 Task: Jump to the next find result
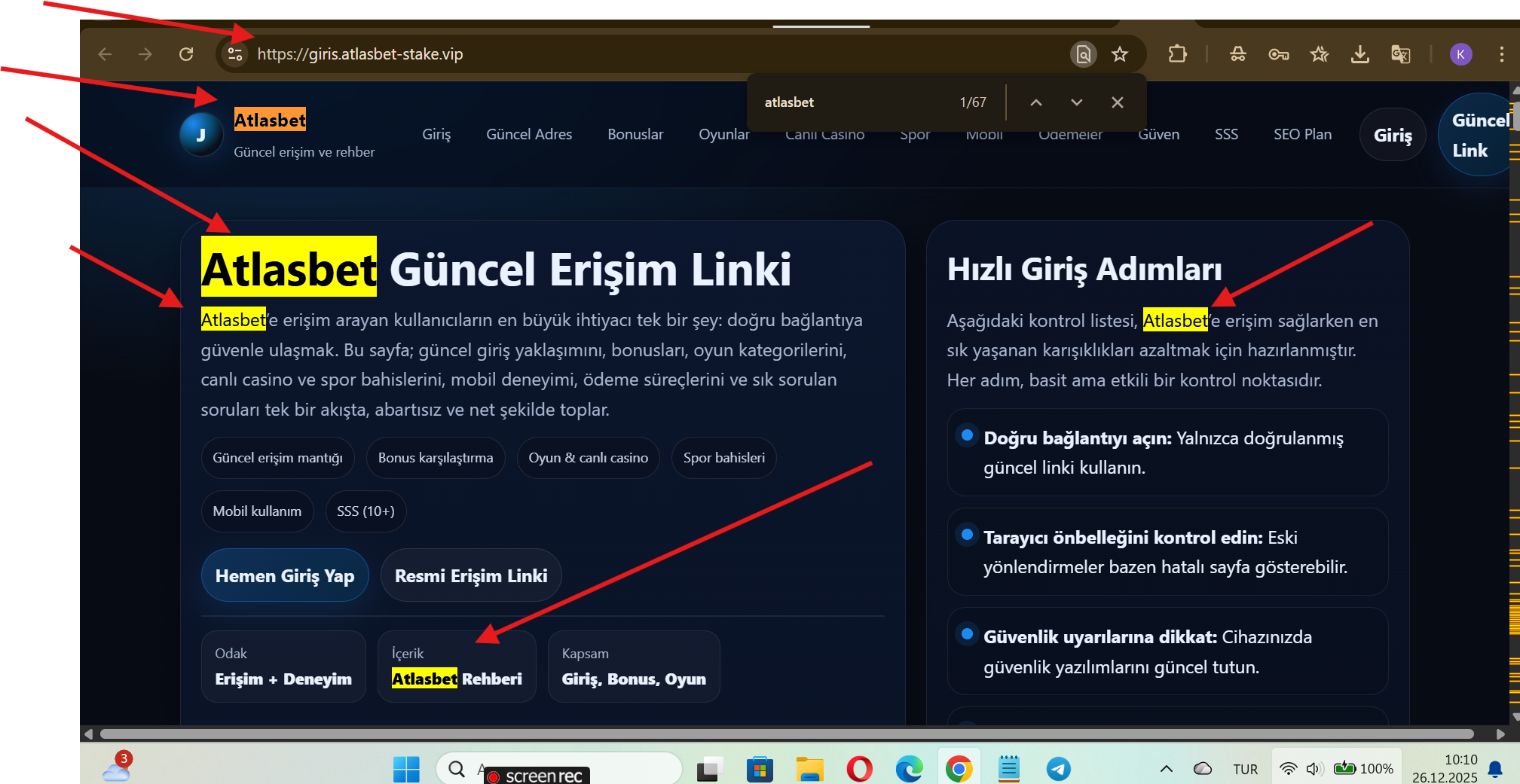point(1077,102)
